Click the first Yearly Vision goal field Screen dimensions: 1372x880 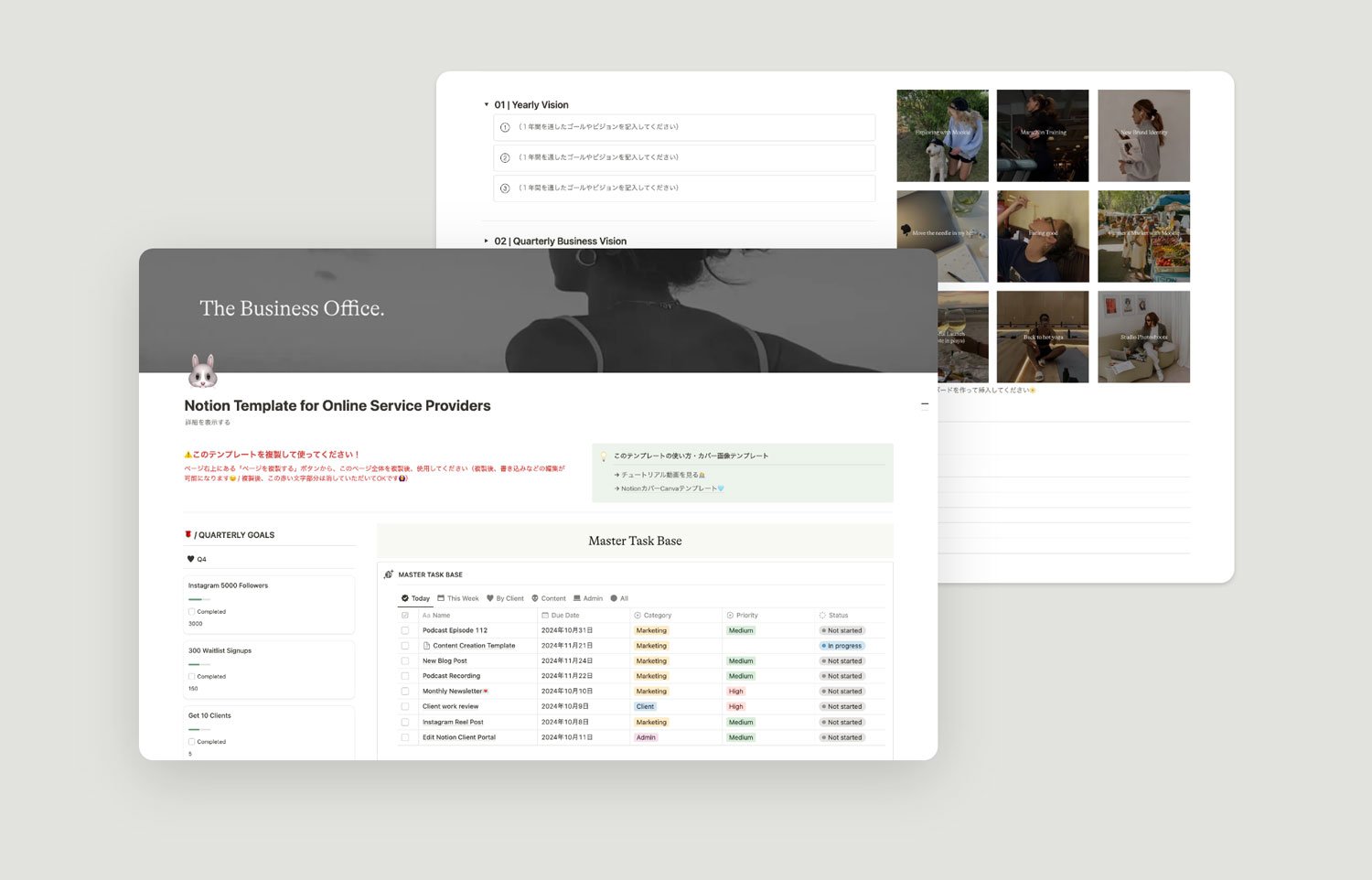click(x=684, y=127)
